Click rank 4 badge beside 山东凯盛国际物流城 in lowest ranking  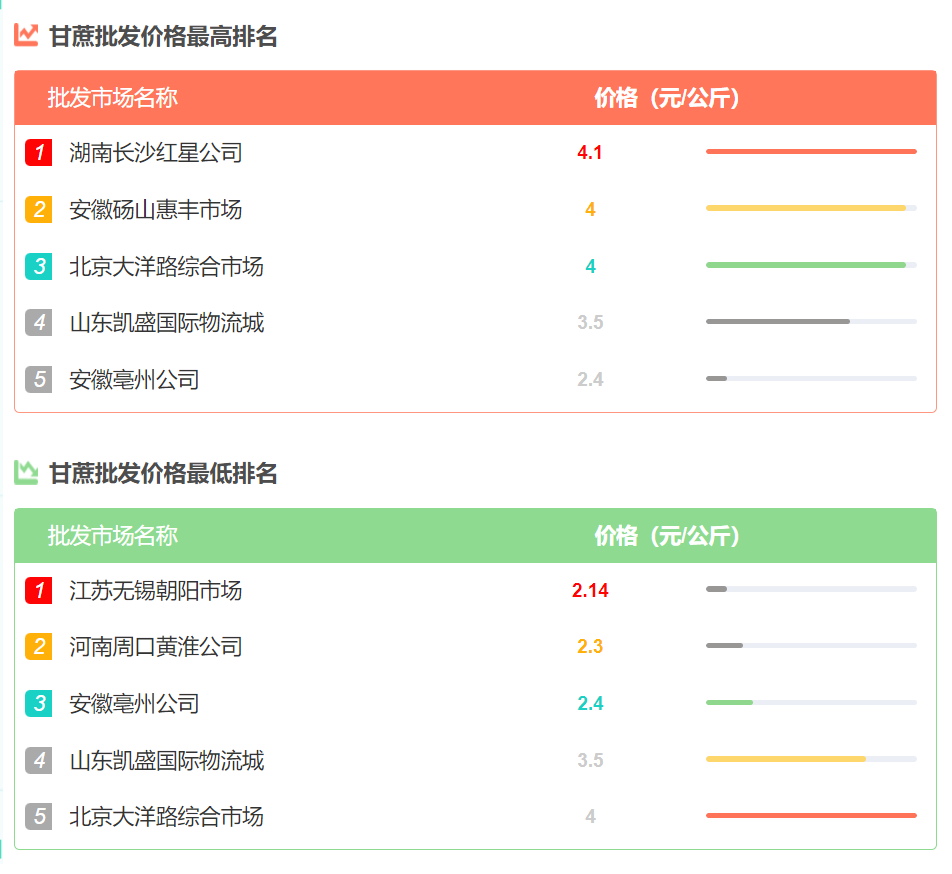click(38, 761)
